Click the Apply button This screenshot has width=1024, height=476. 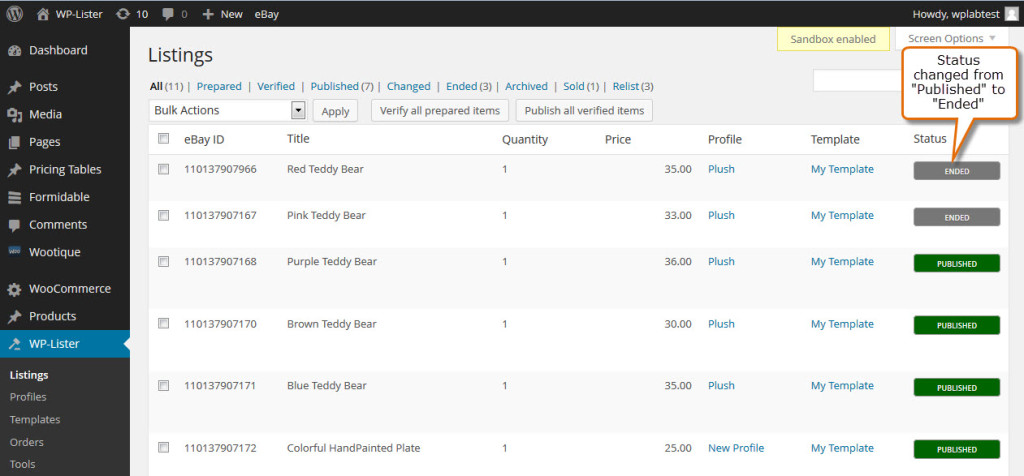click(336, 111)
